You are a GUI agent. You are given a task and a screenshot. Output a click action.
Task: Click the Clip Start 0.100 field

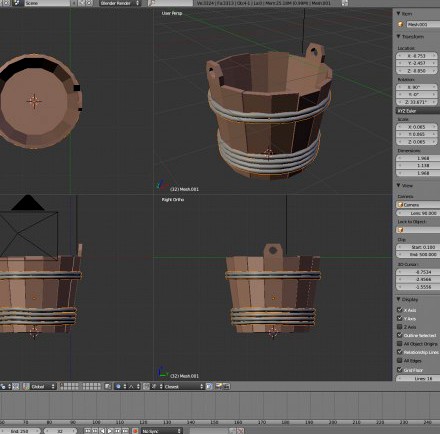[x=418, y=247]
